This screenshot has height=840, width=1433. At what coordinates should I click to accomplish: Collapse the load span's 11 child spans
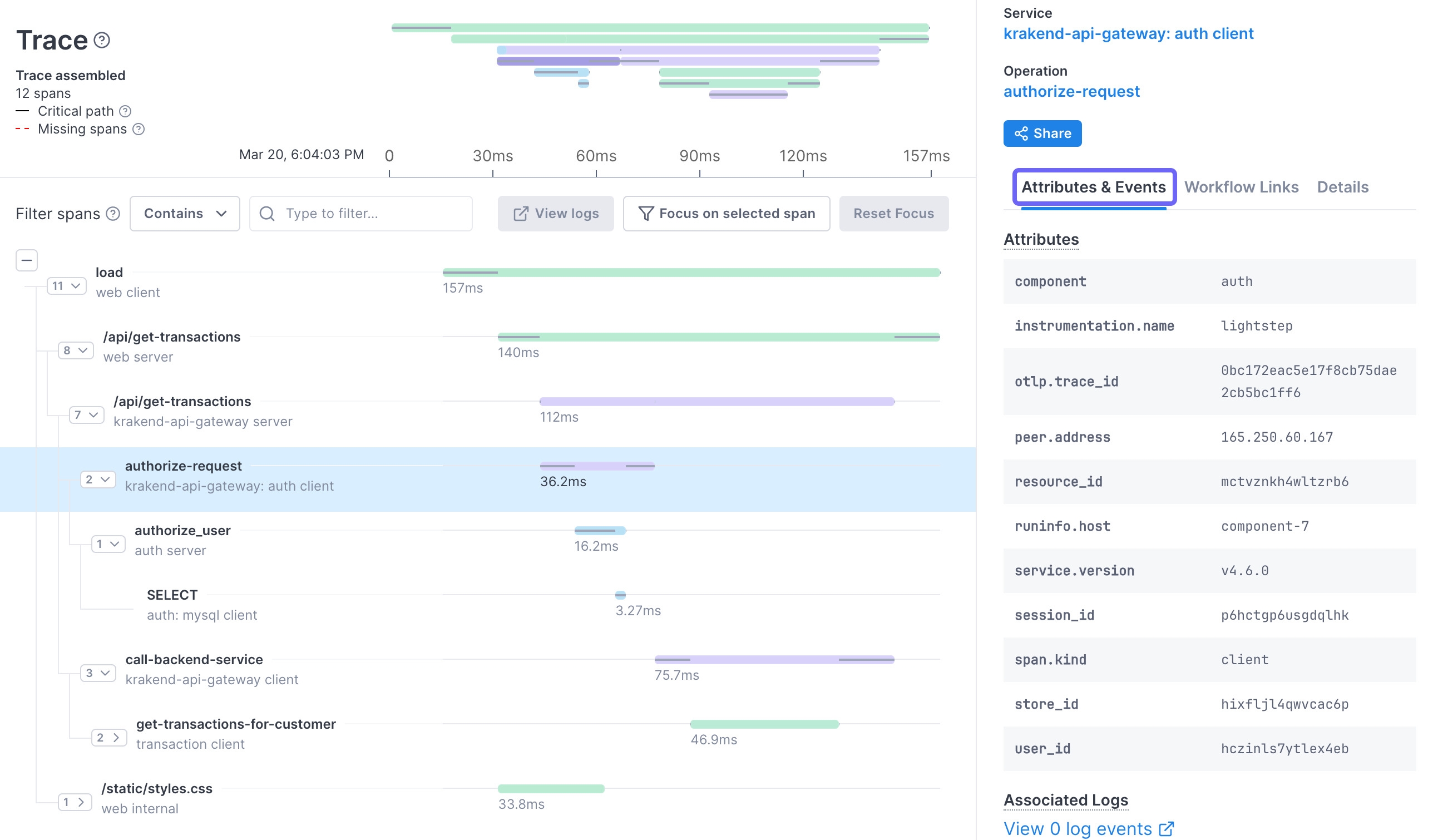pyautogui.click(x=67, y=286)
